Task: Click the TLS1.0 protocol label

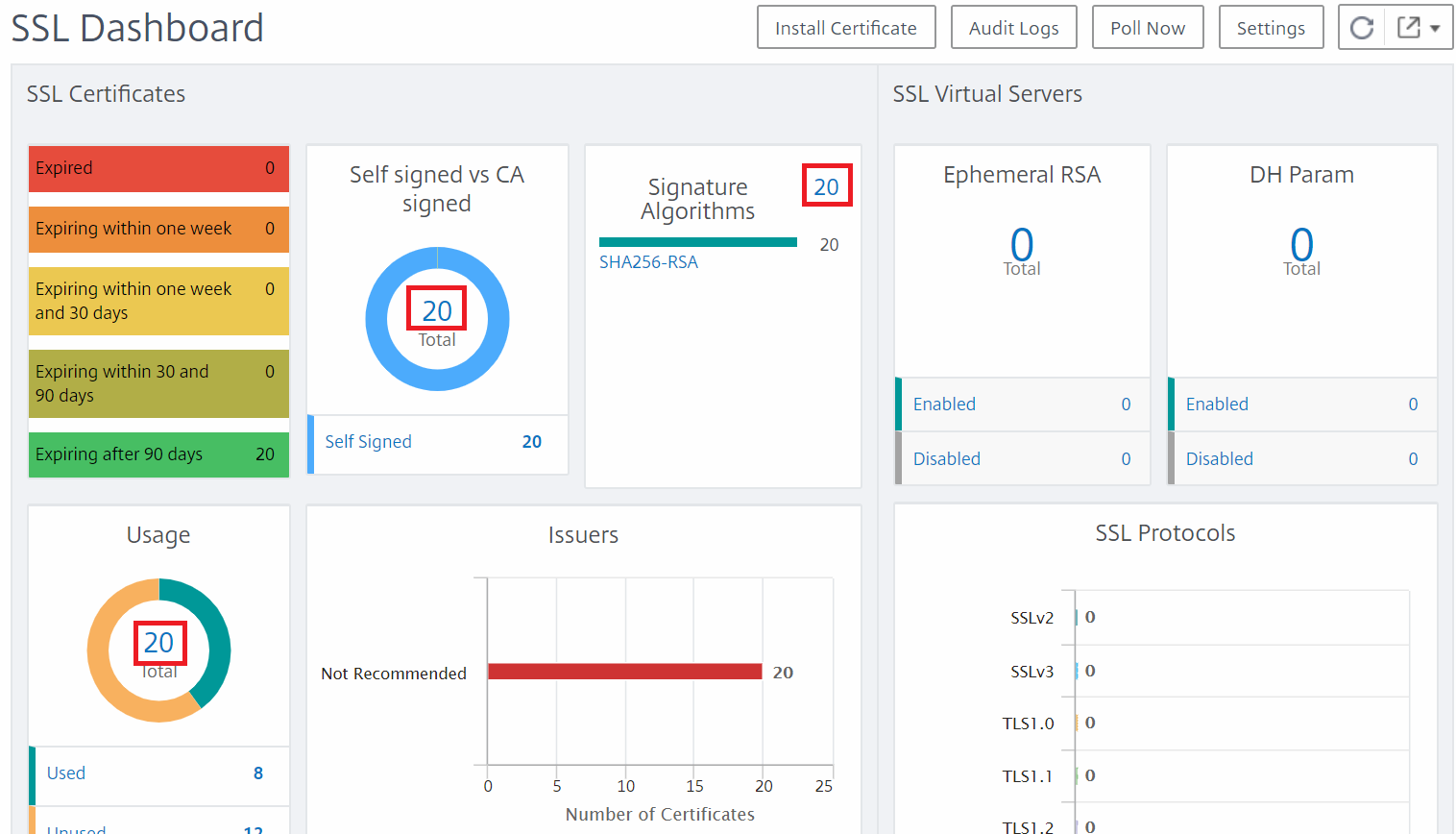Action: 1029,724
